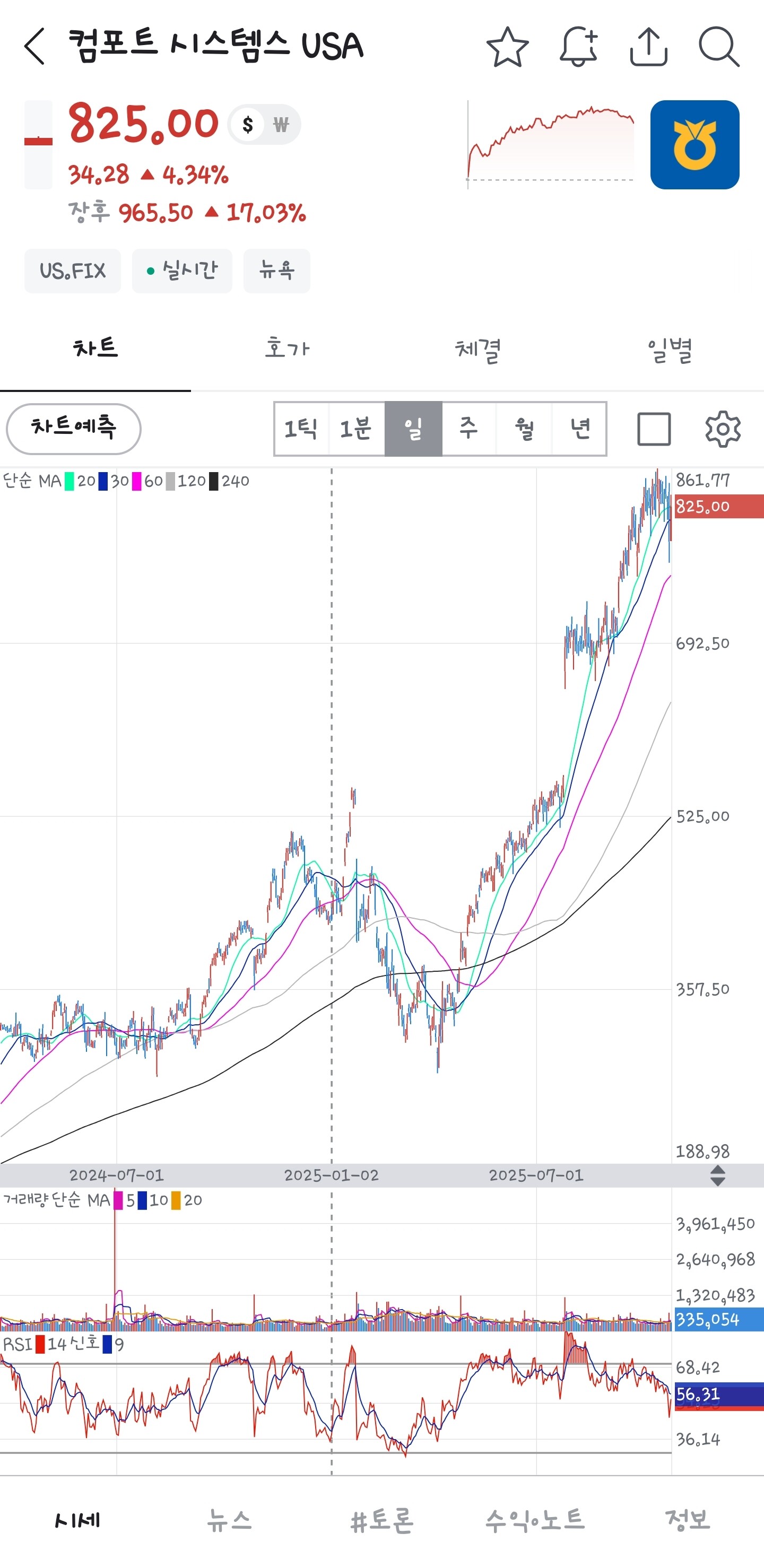The image size is (764, 1568).
Task: Open the share icon
Action: pyautogui.click(x=648, y=46)
